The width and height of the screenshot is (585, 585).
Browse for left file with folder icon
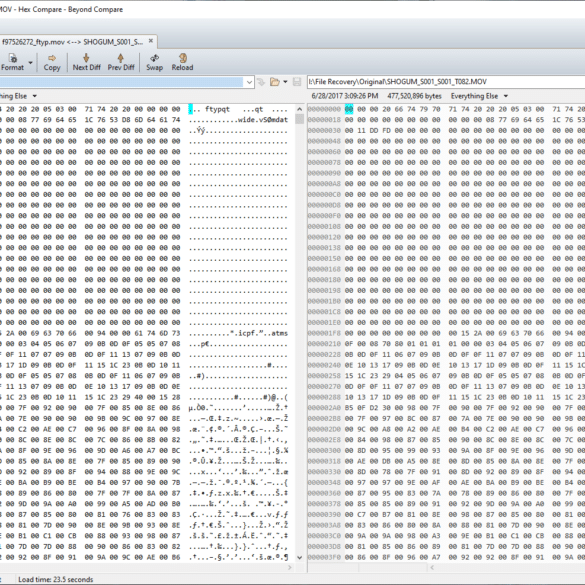click(275, 82)
